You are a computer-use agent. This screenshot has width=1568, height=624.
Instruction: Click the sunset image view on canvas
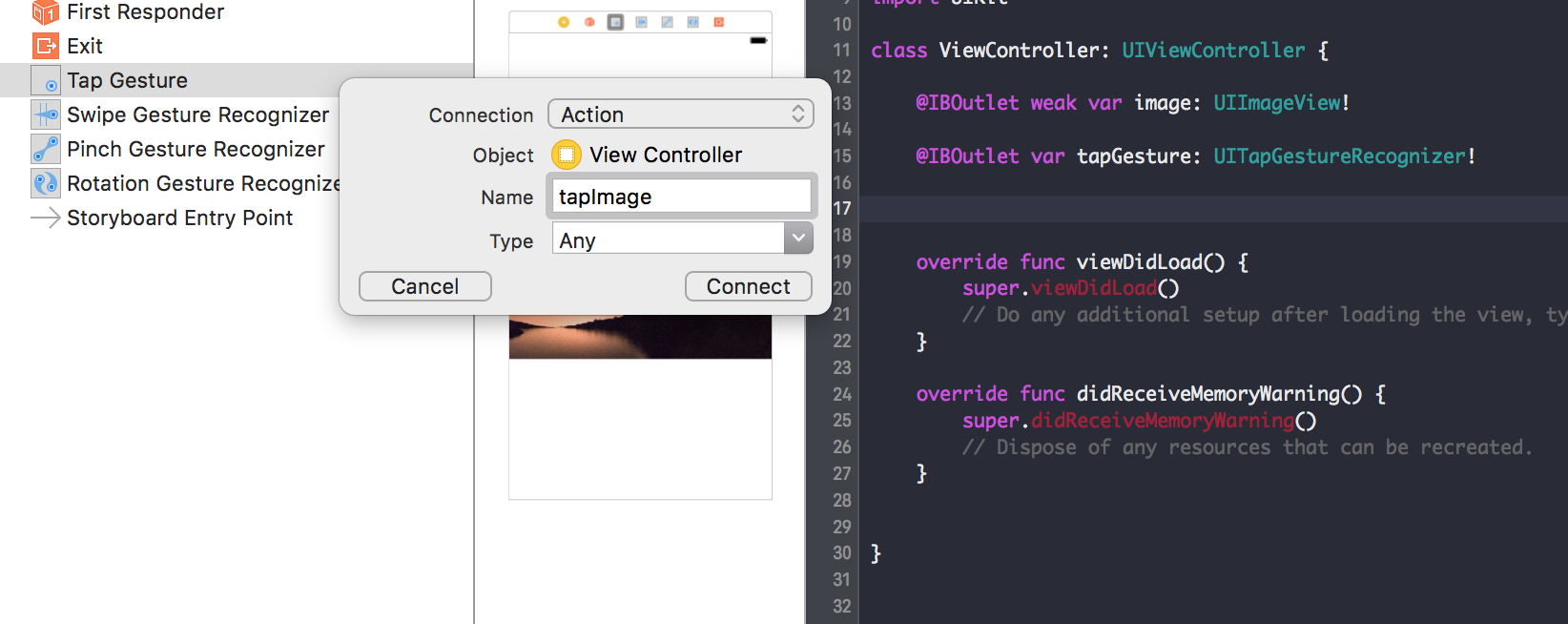pos(639,337)
